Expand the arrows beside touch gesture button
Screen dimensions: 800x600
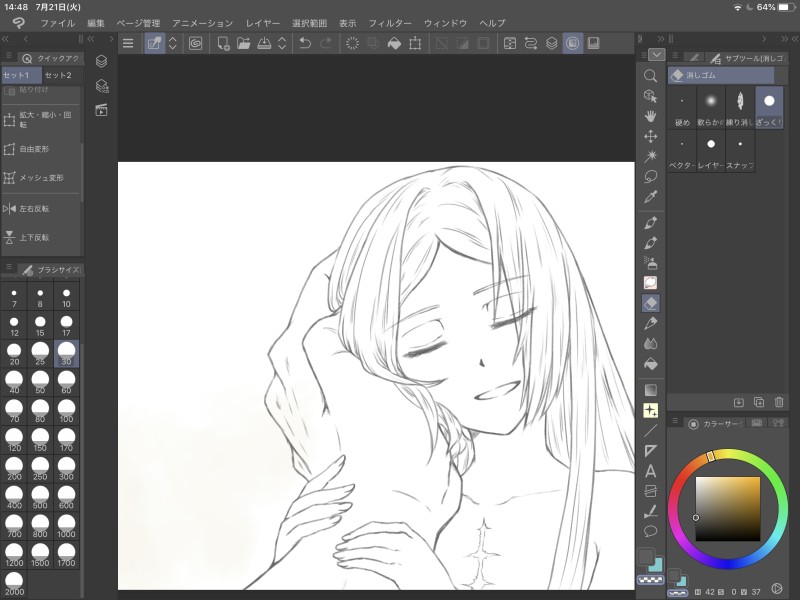tap(172, 43)
